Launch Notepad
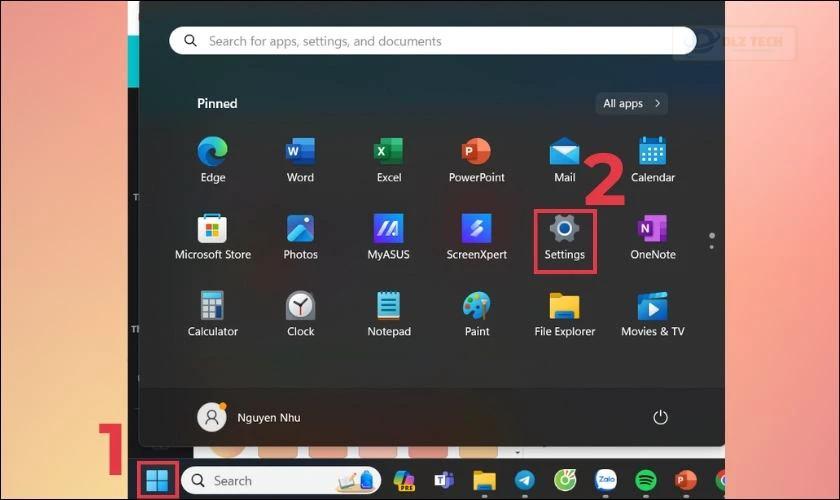This screenshot has width=840, height=500. pyautogui.click(x=388, y=314)
